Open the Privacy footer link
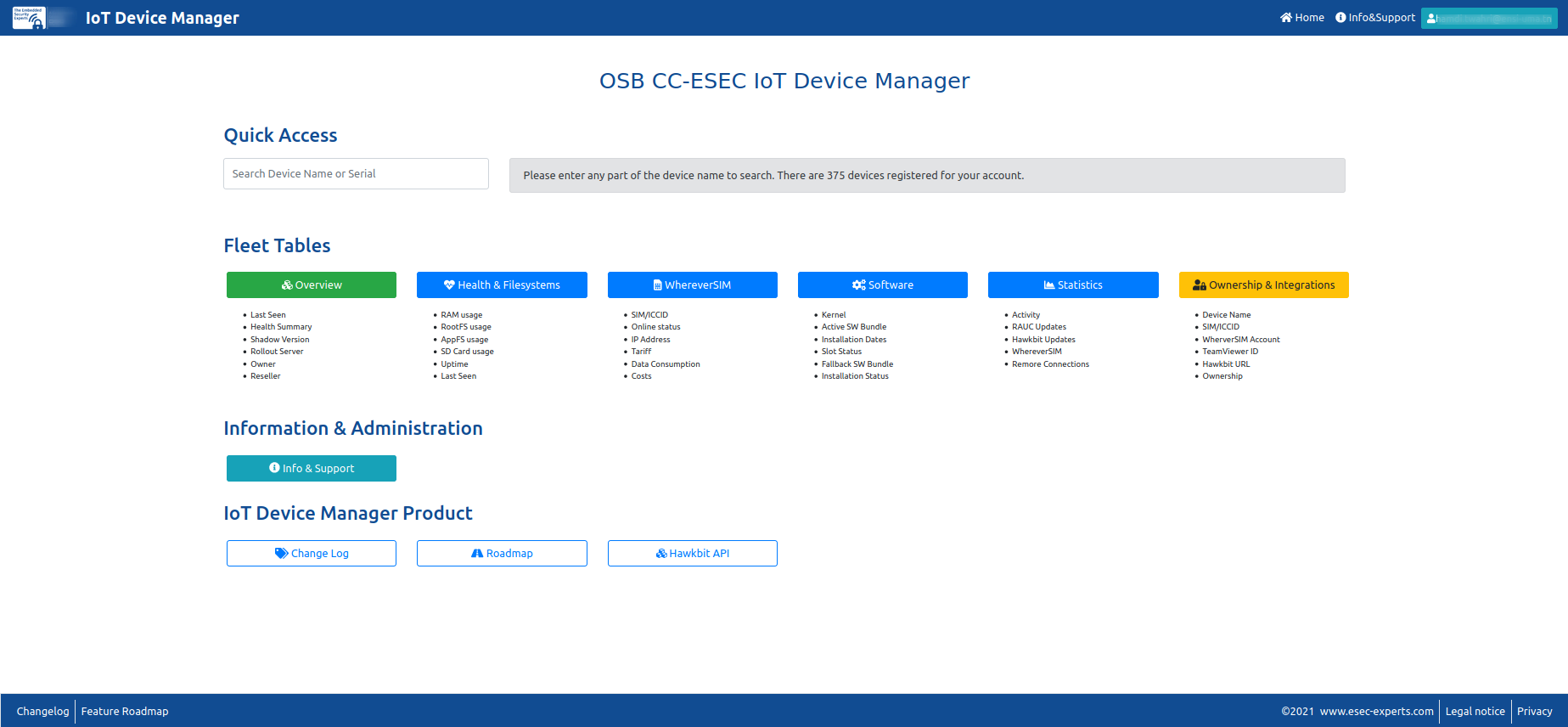1568x727 pixels. click(x=1534, y=712)
